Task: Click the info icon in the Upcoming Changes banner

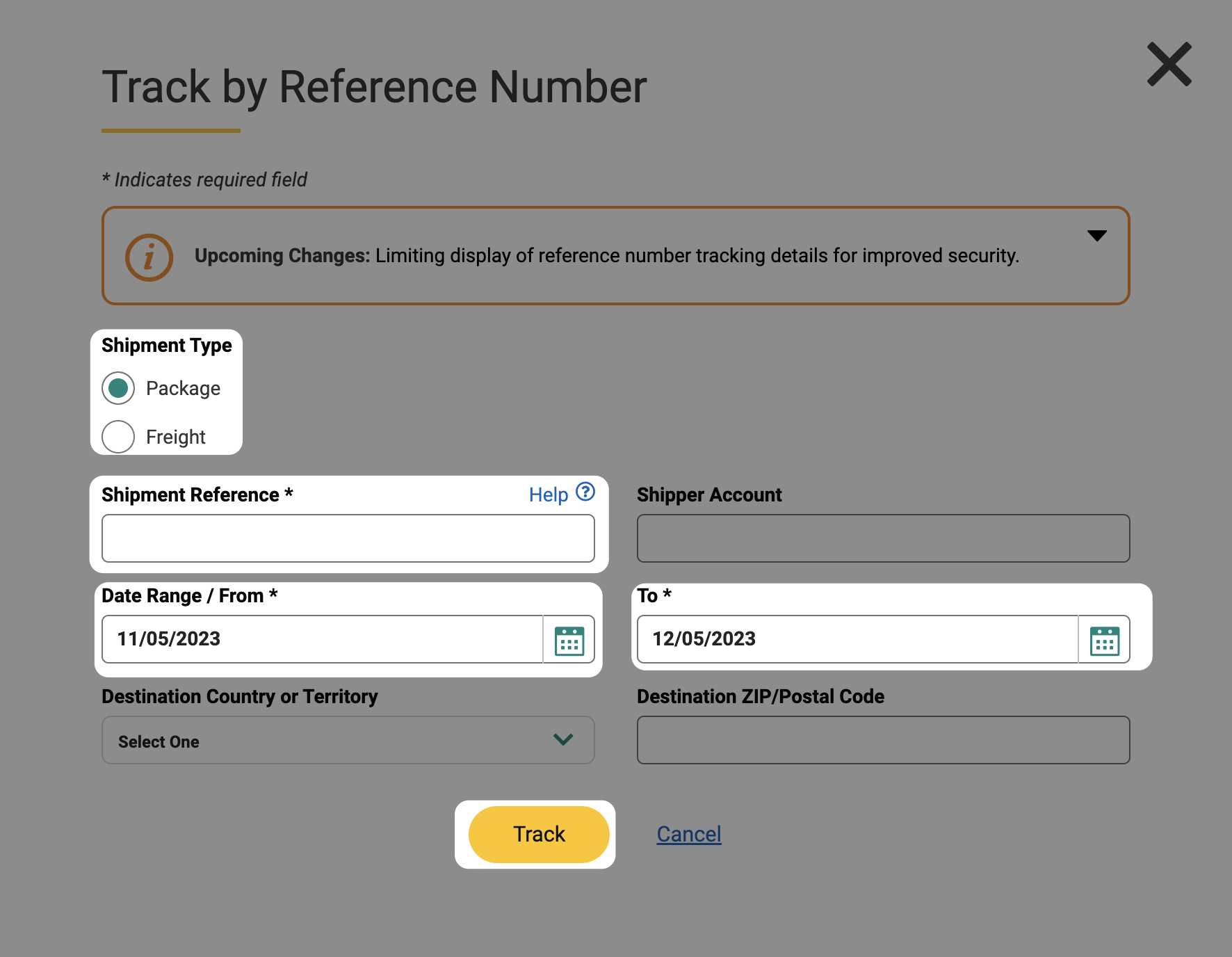Action: (149, 257)
